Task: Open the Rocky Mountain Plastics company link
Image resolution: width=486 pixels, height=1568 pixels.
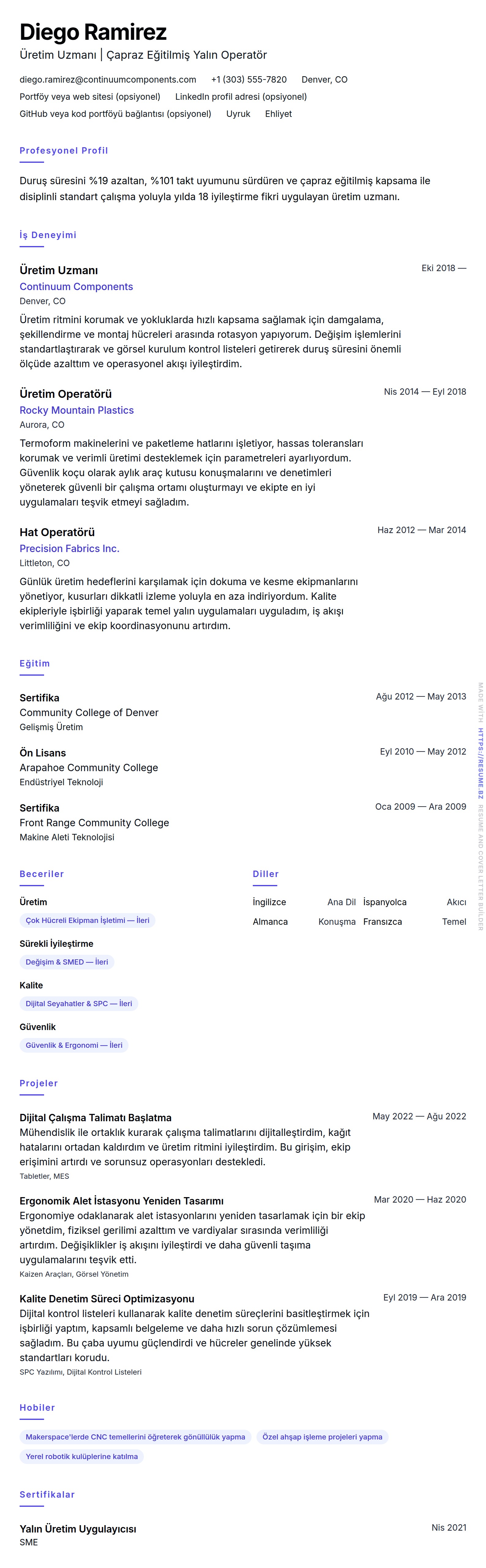Action: pos(77,410)
